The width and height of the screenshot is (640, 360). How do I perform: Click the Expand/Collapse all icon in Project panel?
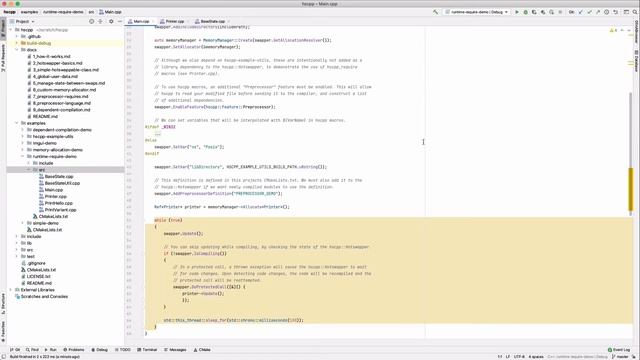100,21
